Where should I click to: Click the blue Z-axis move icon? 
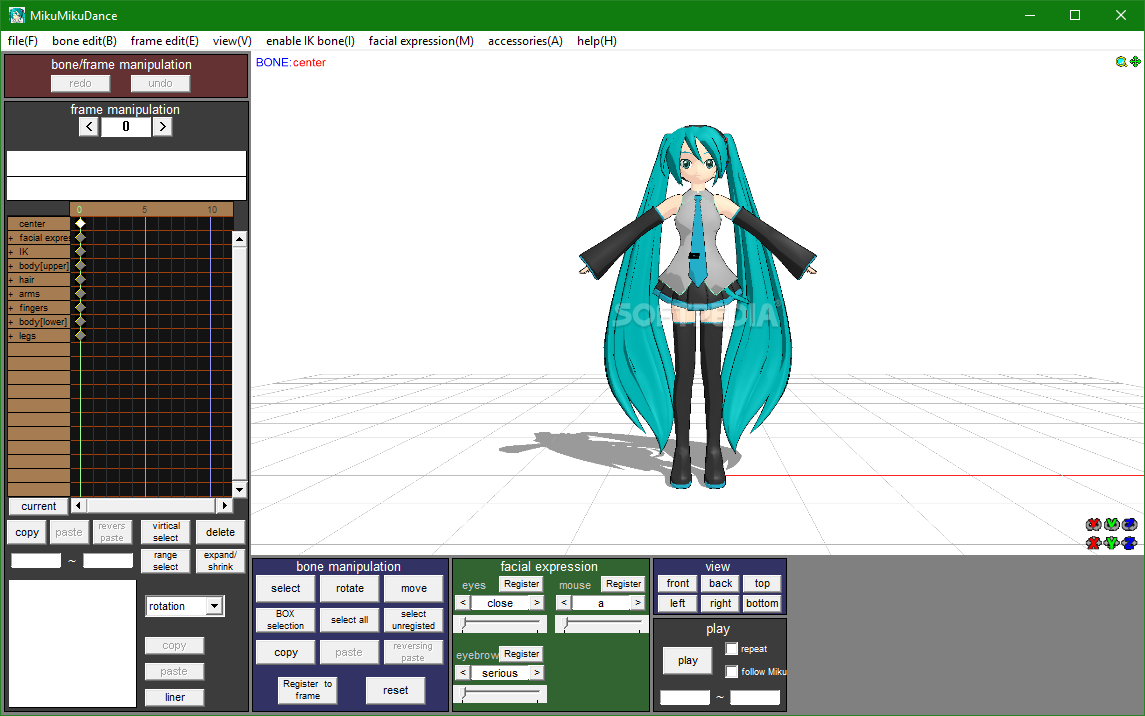click(x=1130, y=542)
